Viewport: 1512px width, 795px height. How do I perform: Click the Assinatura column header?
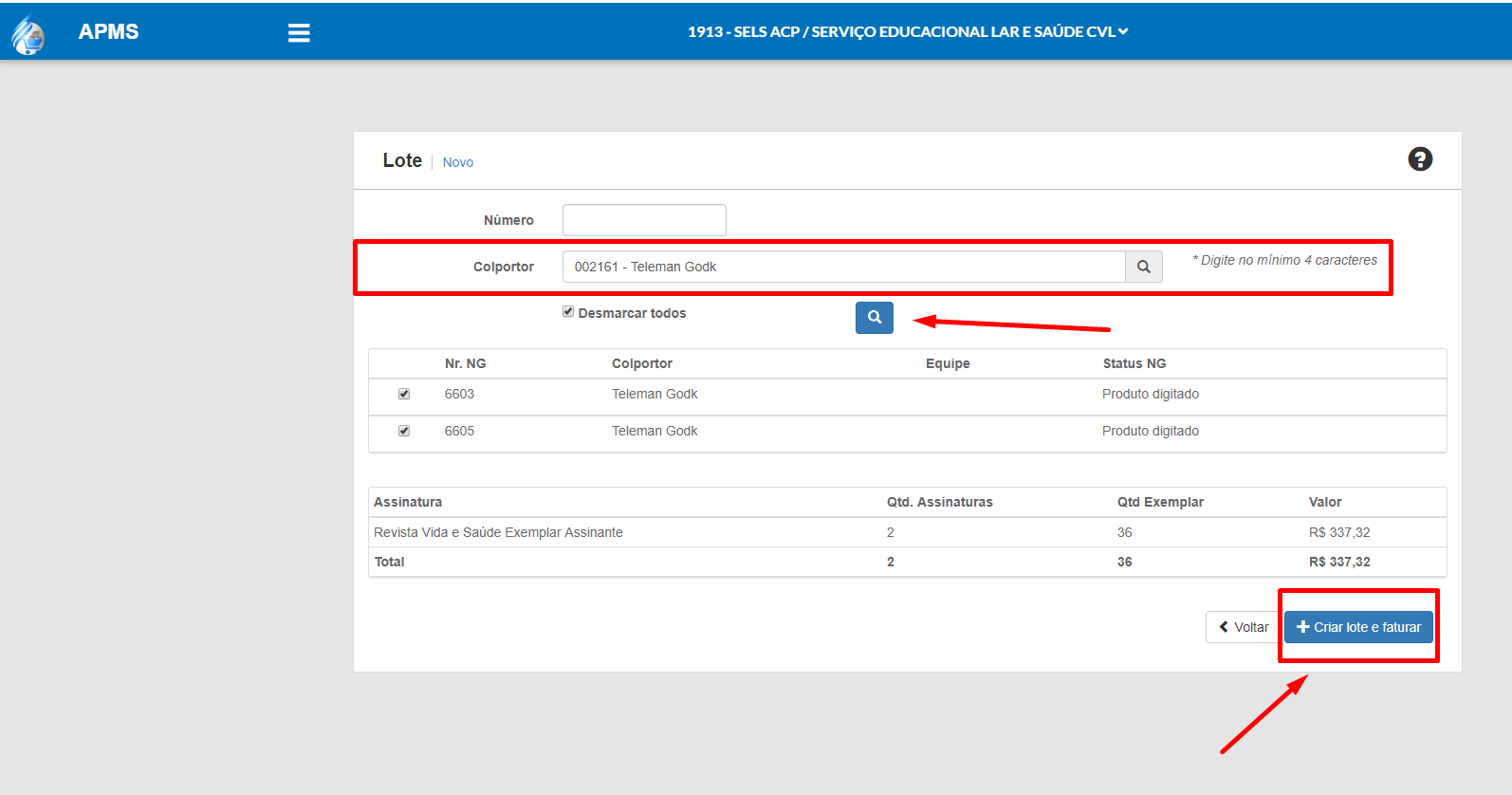tap(408, 502)
